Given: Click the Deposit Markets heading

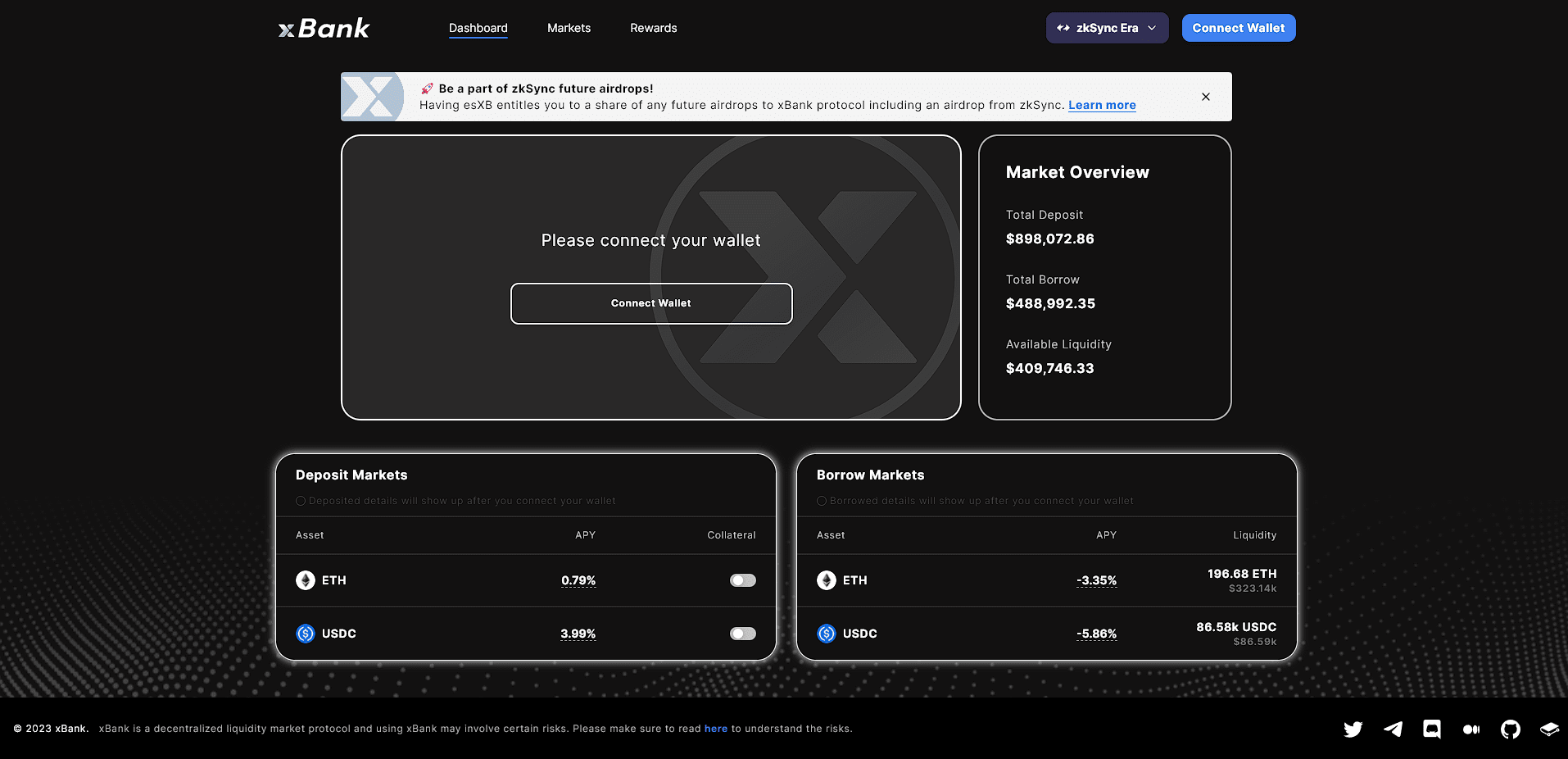Looking at the screenshot, I should click(351, 475).
